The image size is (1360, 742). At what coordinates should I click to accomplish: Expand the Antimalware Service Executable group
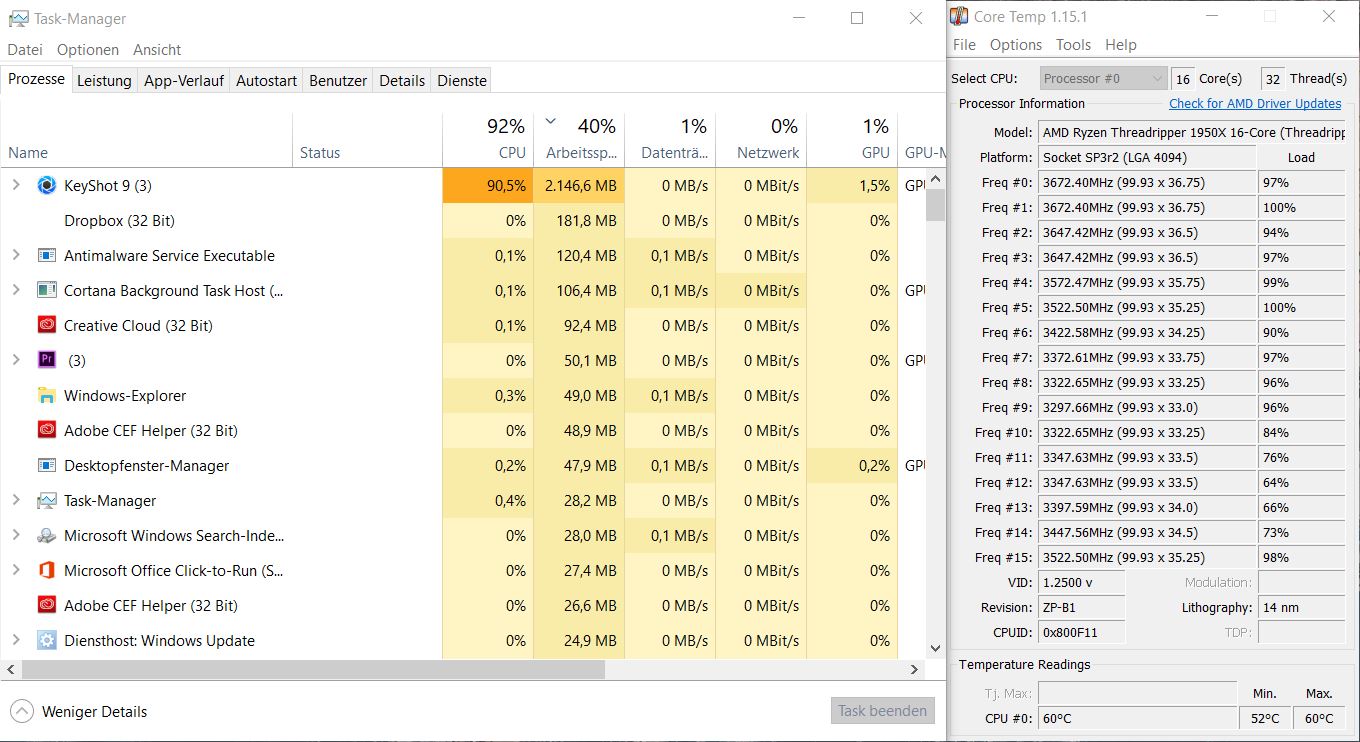coord(16,256)
